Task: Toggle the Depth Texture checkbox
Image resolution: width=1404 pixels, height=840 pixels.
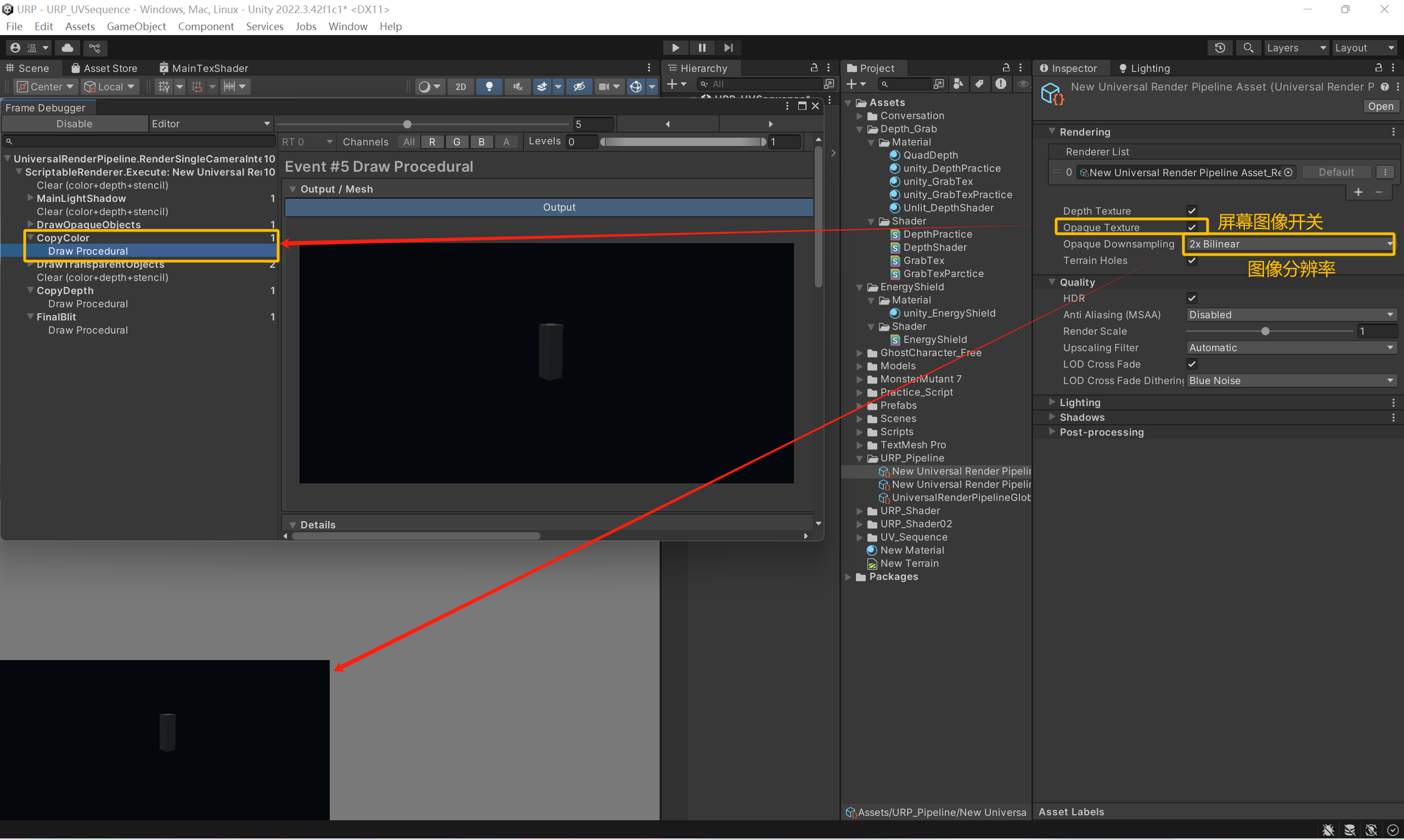Action: 1192,211
